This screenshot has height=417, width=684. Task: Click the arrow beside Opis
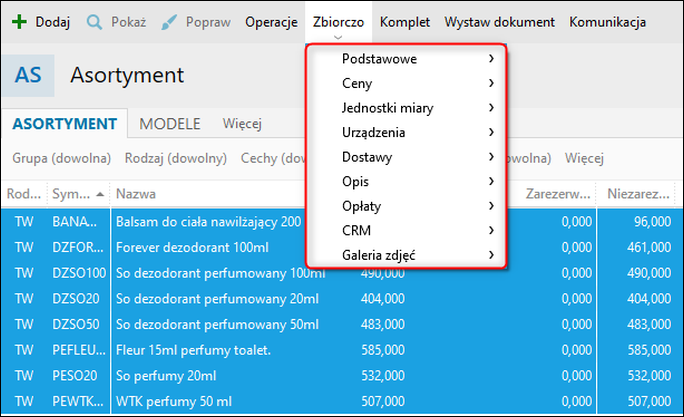click(x=491, y=181)
